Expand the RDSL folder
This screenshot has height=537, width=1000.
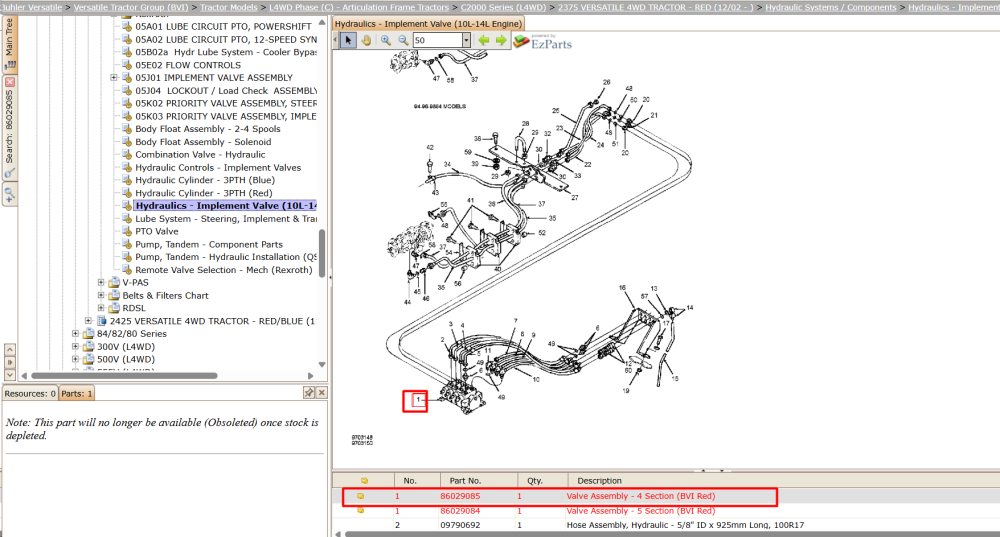click(101, 308)
